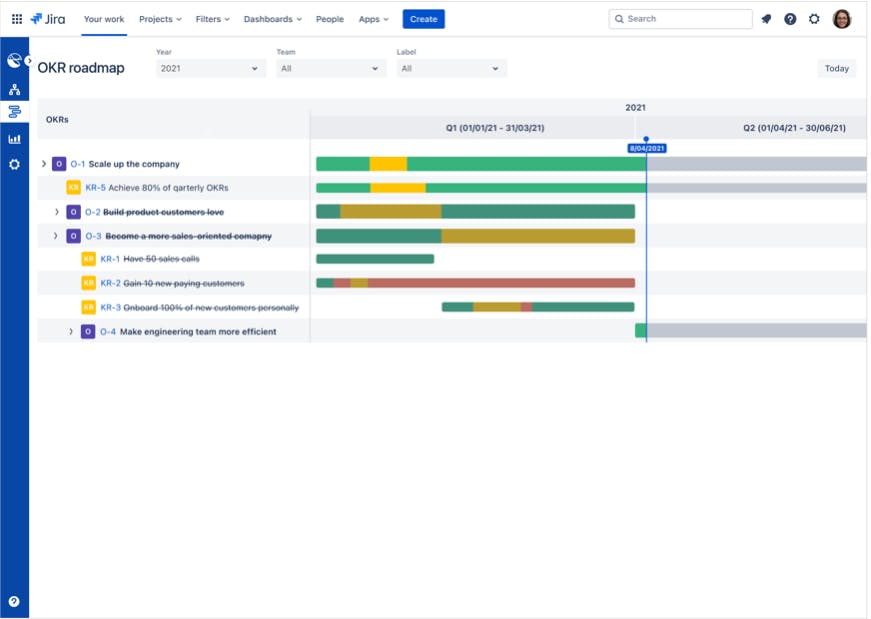Image resolution: width=871 pixels, height=619 pixels.
Task: Open the O-4 issue link
Action: click(108, 332)
